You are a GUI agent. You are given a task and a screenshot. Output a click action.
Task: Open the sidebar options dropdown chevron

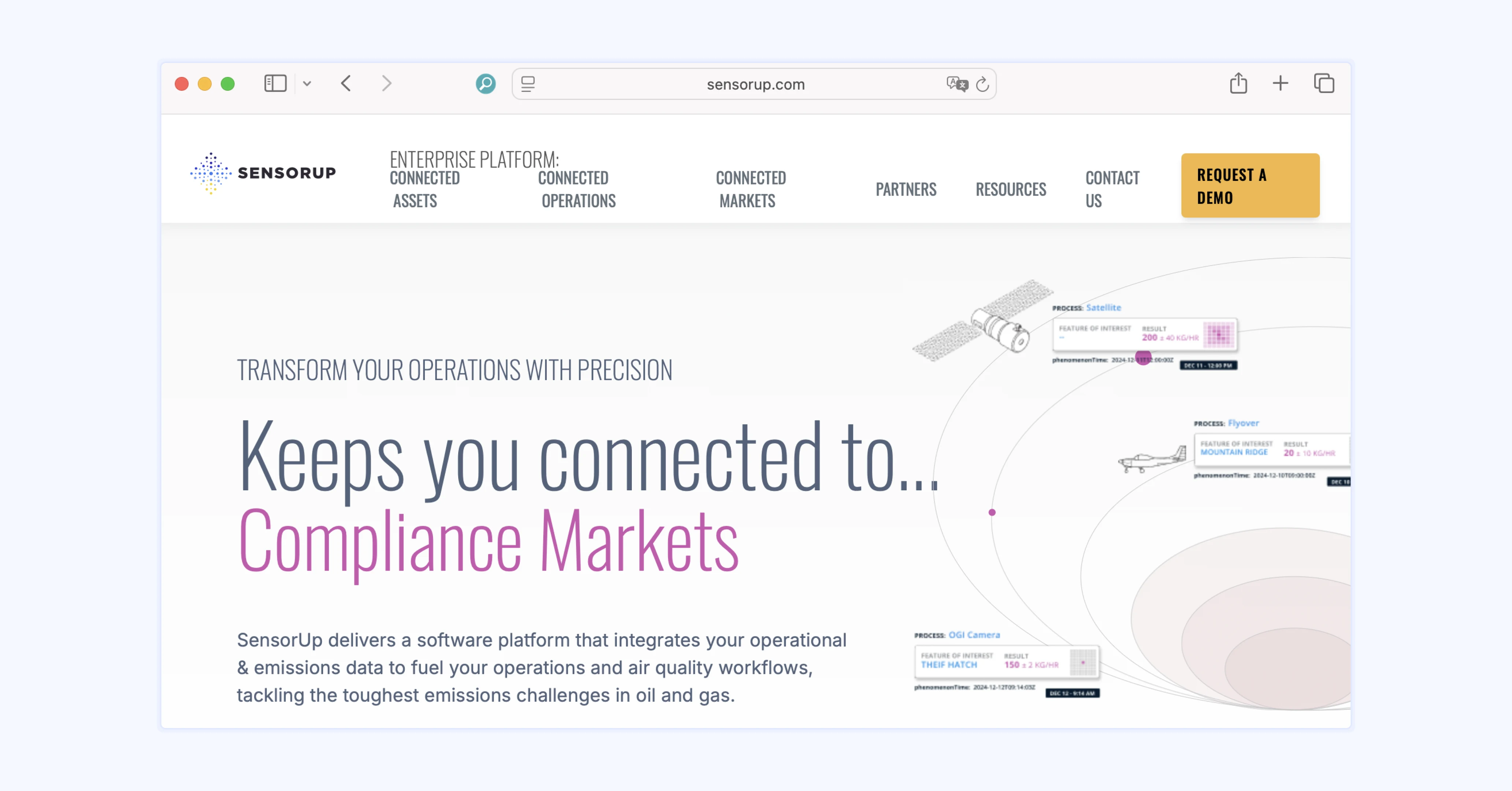(307, 84)
